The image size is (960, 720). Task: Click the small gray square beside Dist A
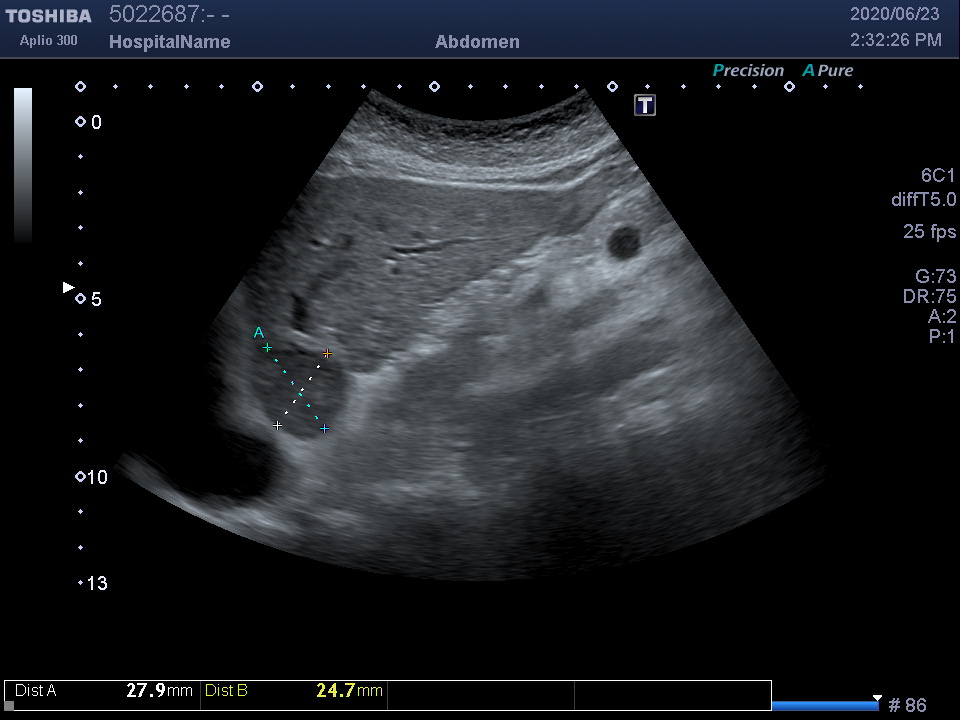tap(9, 705)
